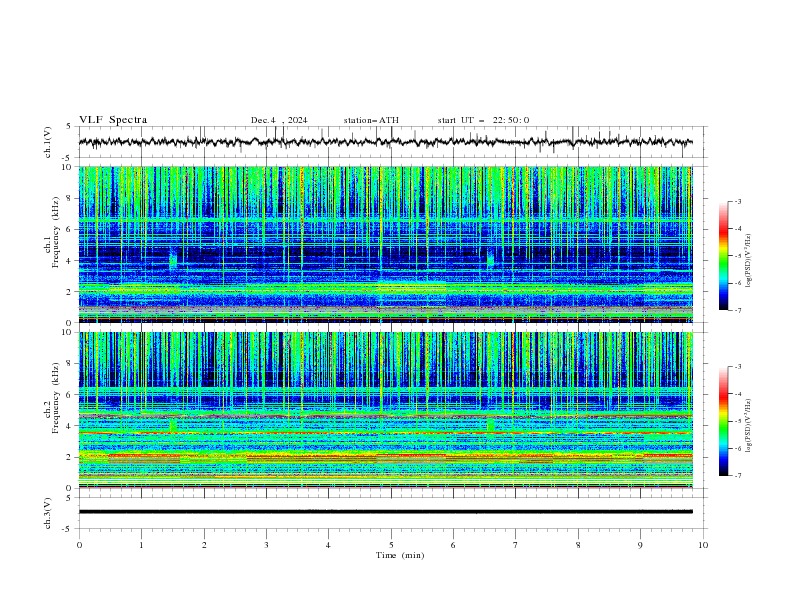Click the upper colorbar "log(PSD)(V²/Hz)" label
This screenshot has width=792, height=612.
coord(748,261)
